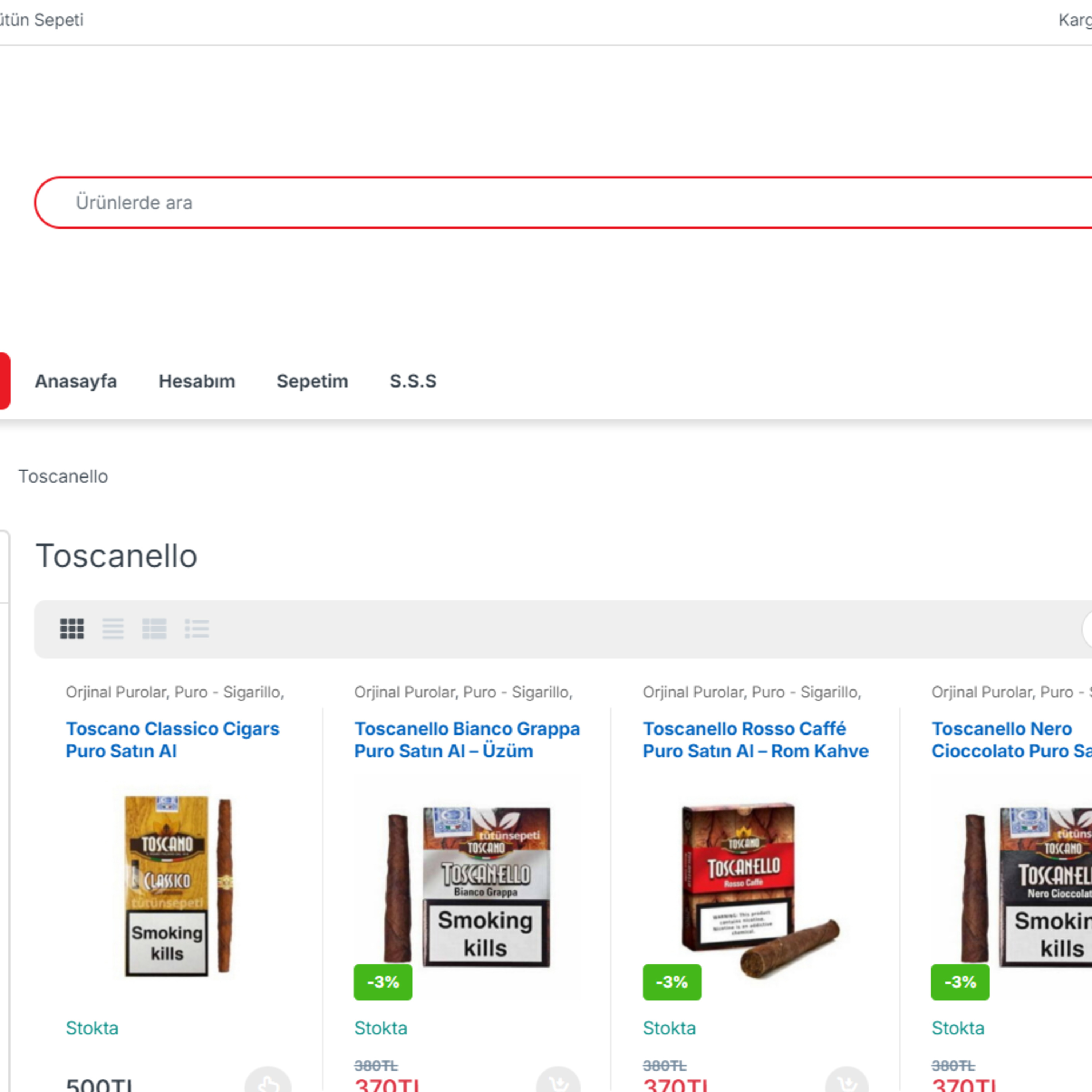Click Orjinal Purolar category above Bianco Grappa
Viewport: 1092px width, 1092px height.
[405, 692]
